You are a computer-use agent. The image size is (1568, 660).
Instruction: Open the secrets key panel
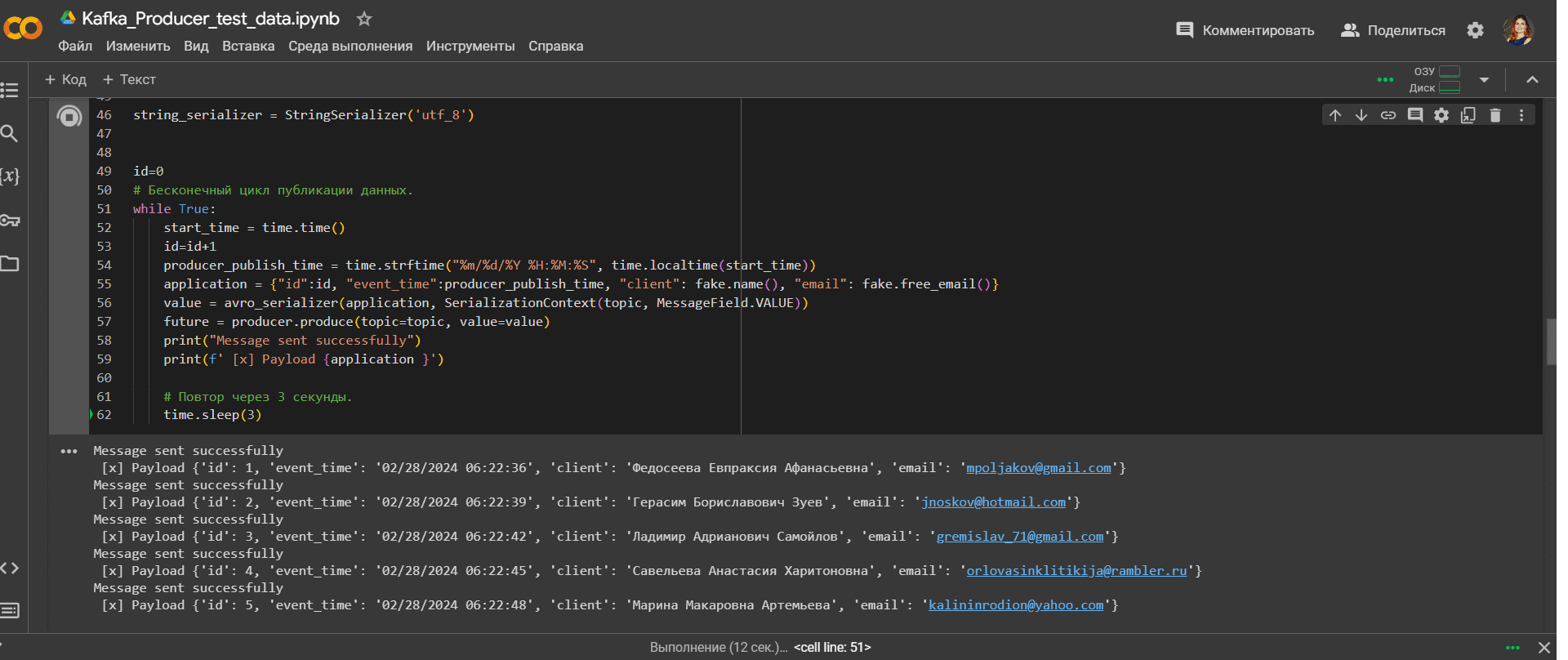click(x=10, y=221)
